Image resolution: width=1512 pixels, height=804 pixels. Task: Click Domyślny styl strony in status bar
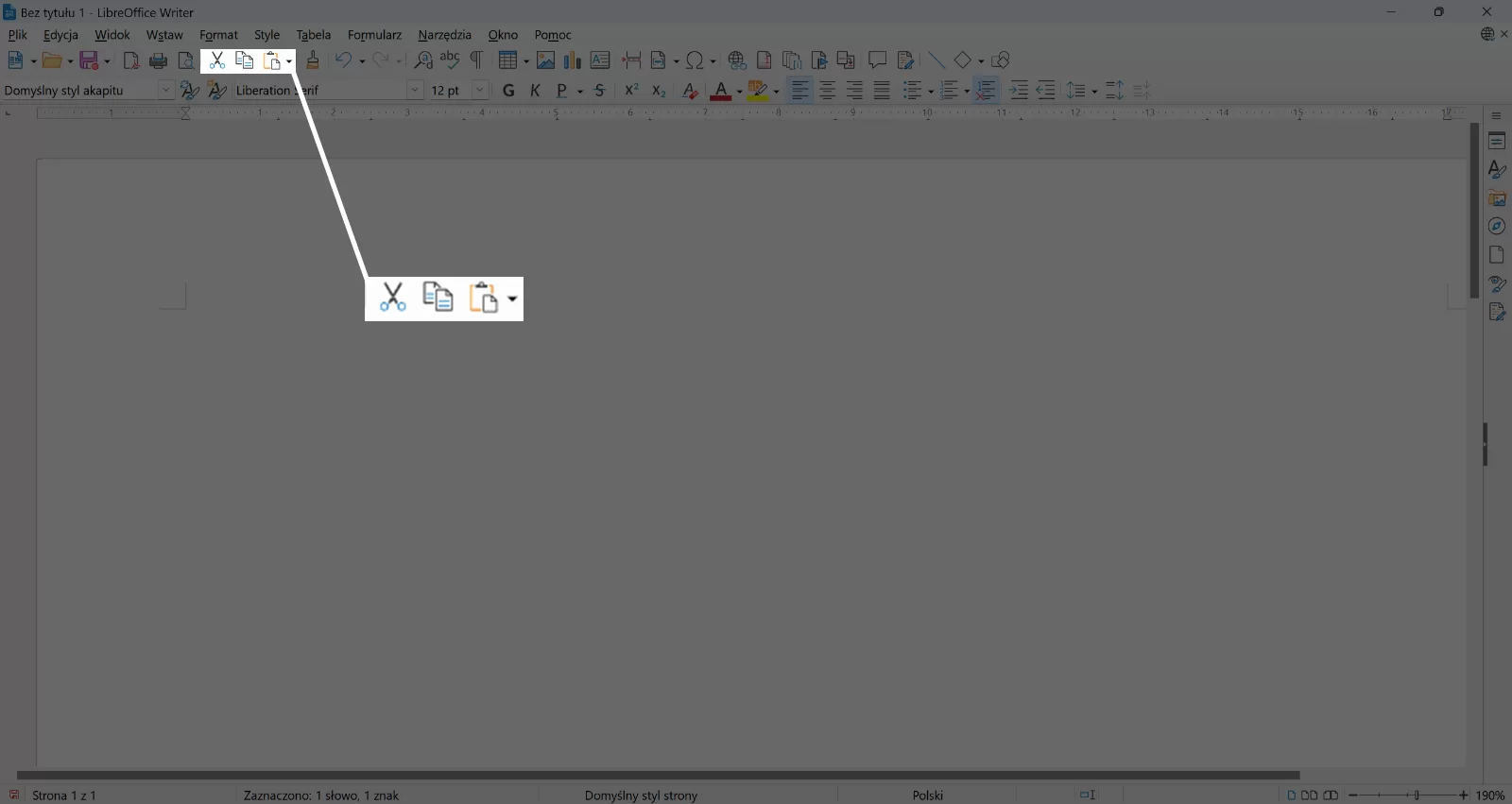pos(641,795)
